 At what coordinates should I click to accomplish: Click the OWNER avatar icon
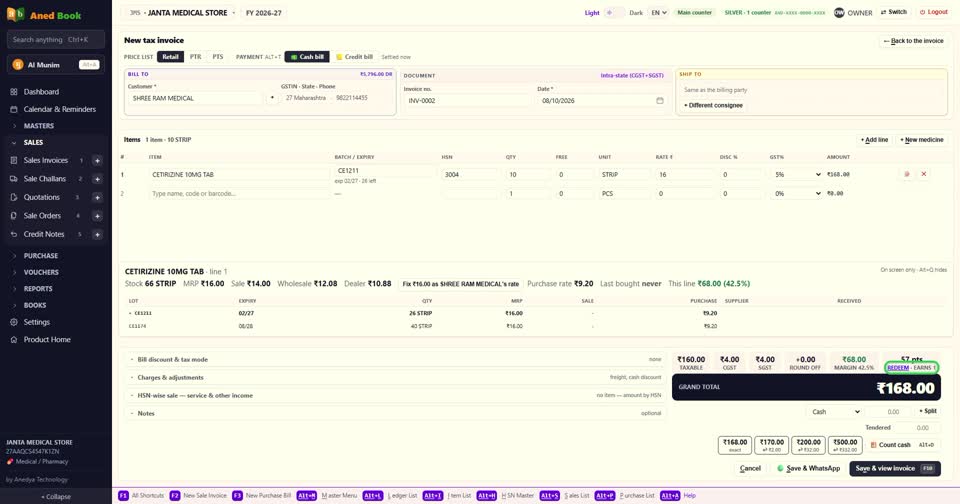[839, 12]
